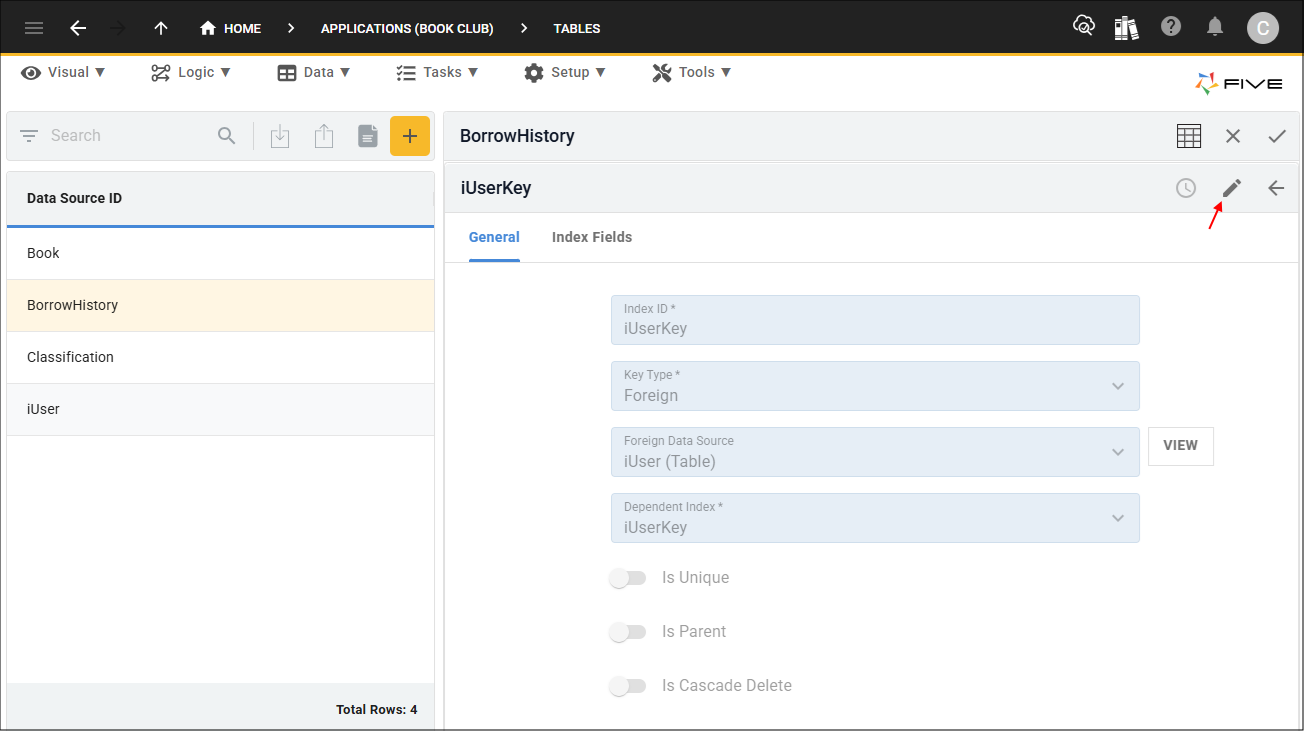Open user avatar C menu
The width and height of the screenshot is (1304, 731).
[x=1263, y=28]
